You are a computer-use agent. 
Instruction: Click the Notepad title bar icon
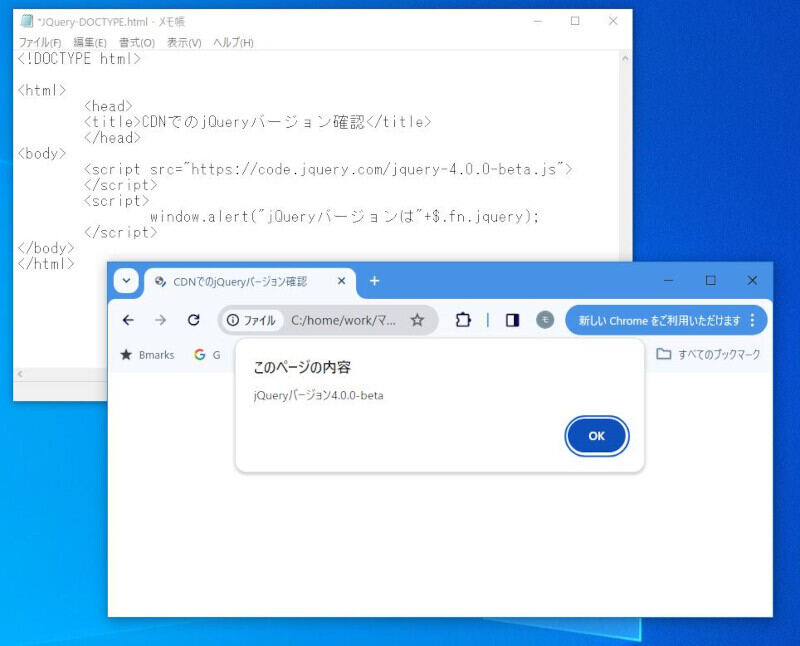(27, 21)
